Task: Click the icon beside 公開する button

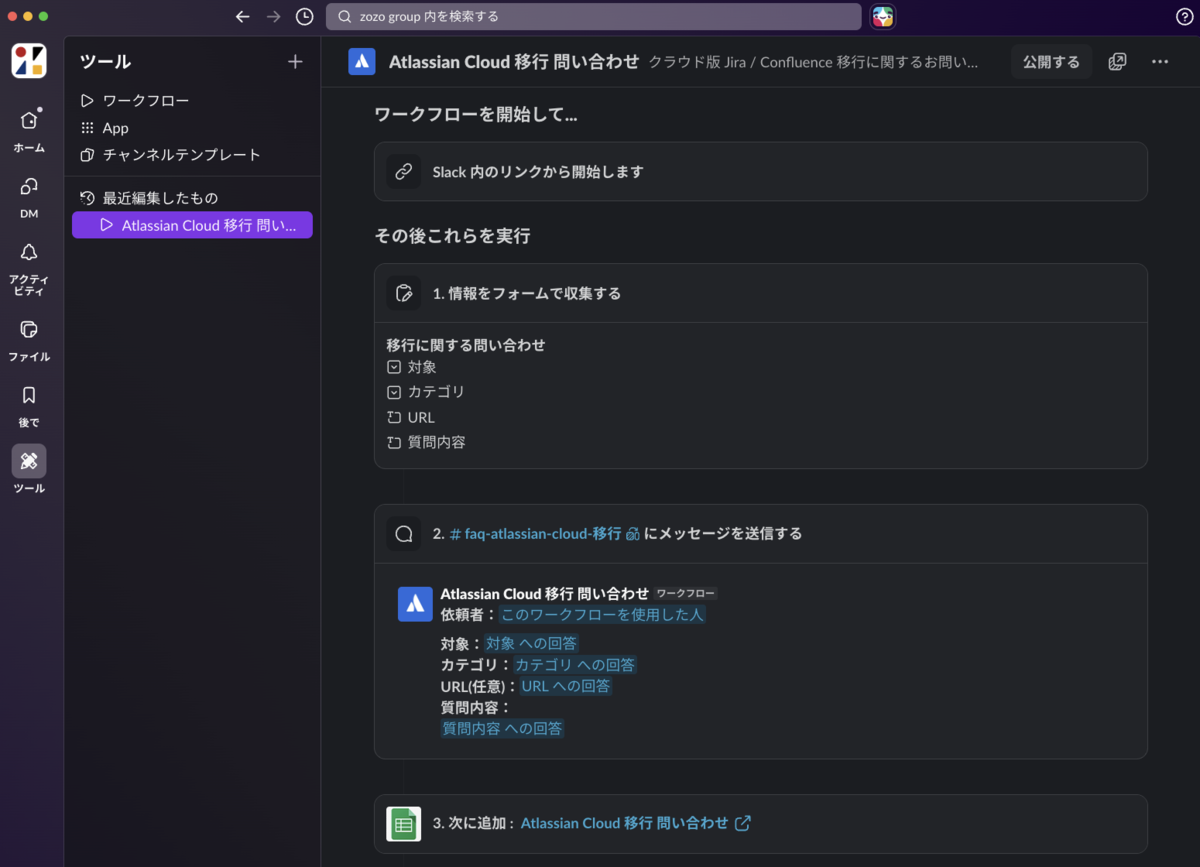Action: [1118, 62]
